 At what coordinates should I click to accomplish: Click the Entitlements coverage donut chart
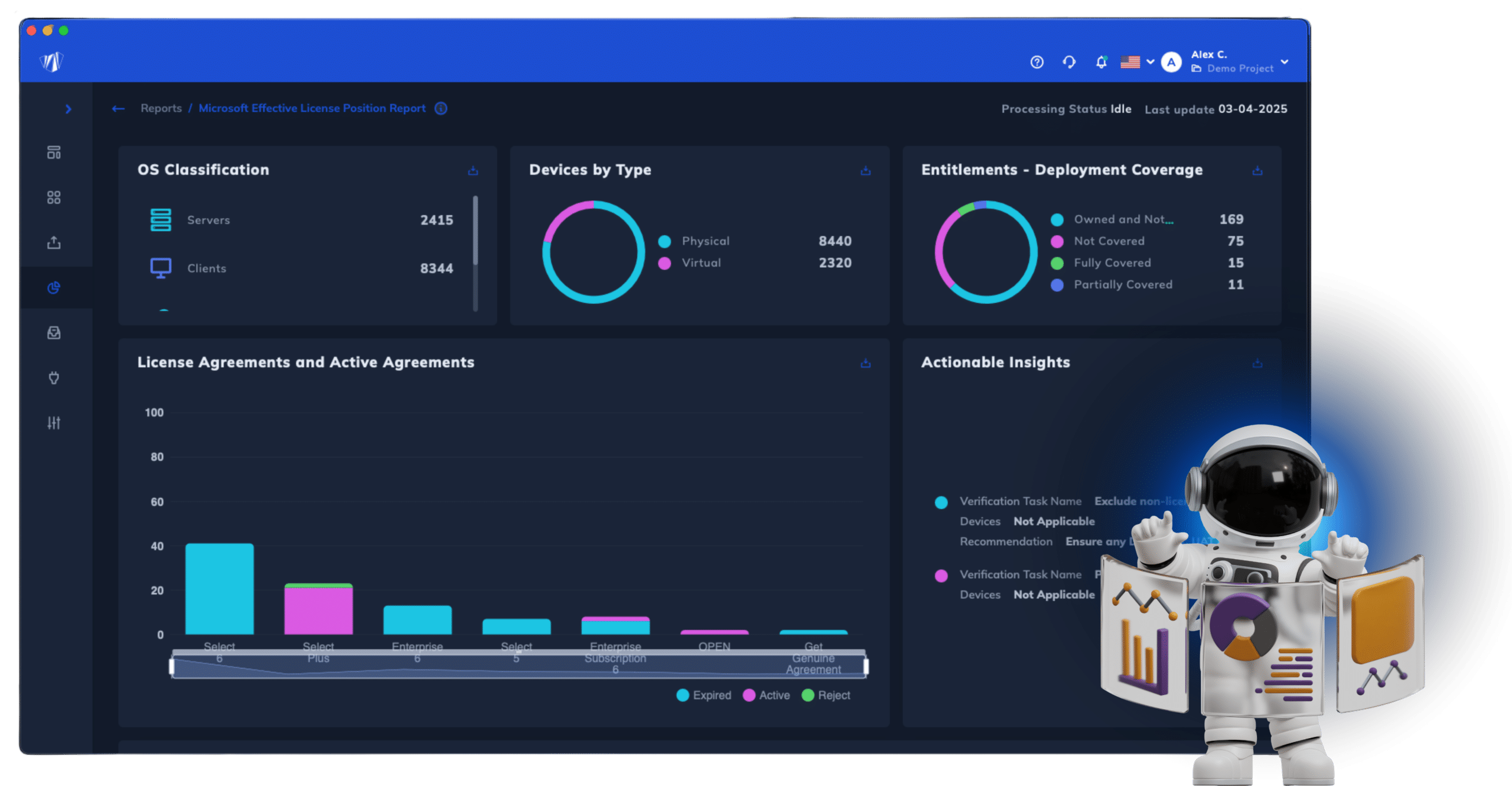(986, 252)
